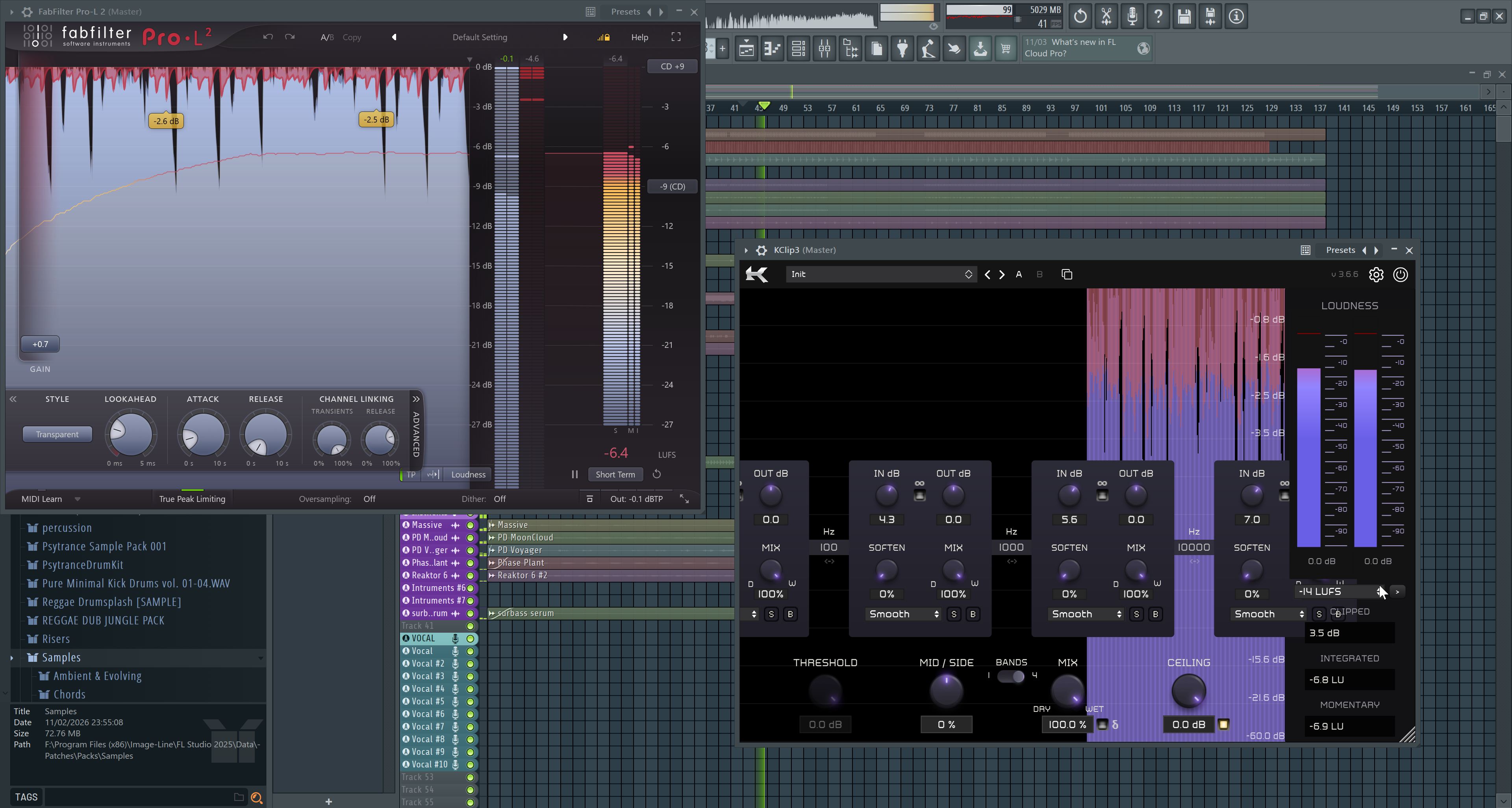The width and height of the screenshot is (1512, 808).
Task: Toggle the KClip3 bypass power button
Action: click(1401, 274)
